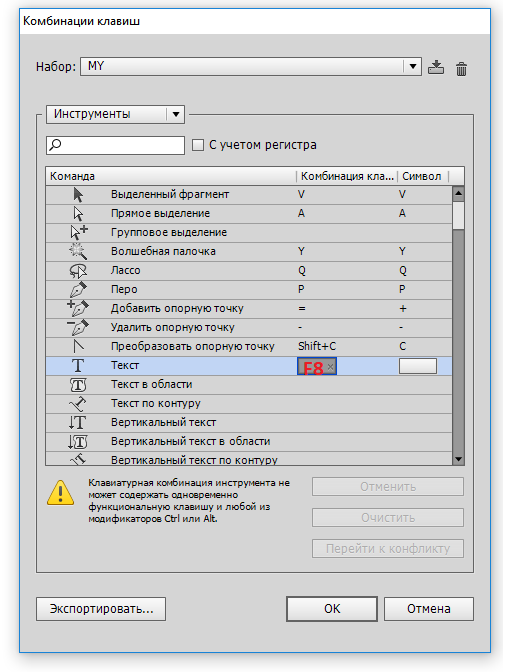Click the 'Команда' column header
The height and width of the screenshot is (672, 513).
[x=171, y=176]
